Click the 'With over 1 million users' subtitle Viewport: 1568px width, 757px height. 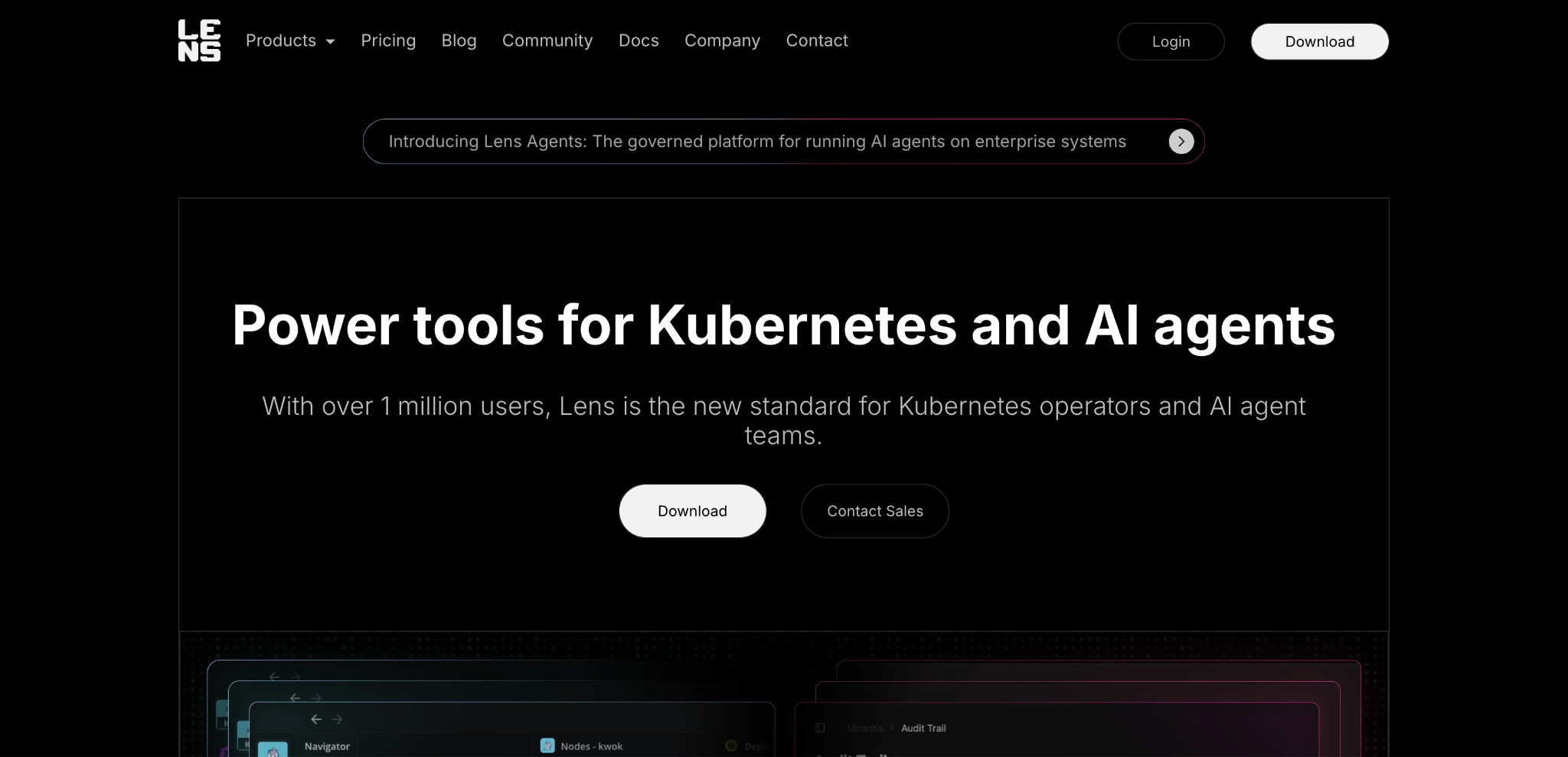pos(783,420)
